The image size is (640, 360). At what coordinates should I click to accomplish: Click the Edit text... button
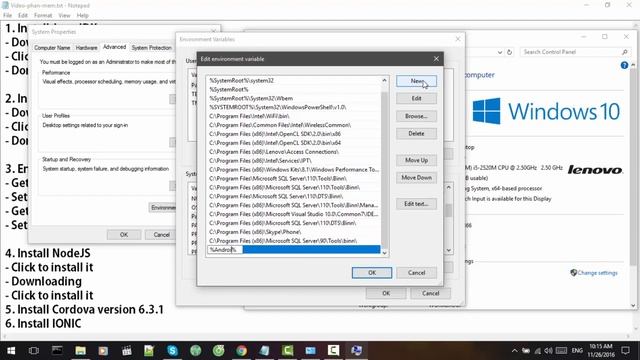click(x=416, y=204)
